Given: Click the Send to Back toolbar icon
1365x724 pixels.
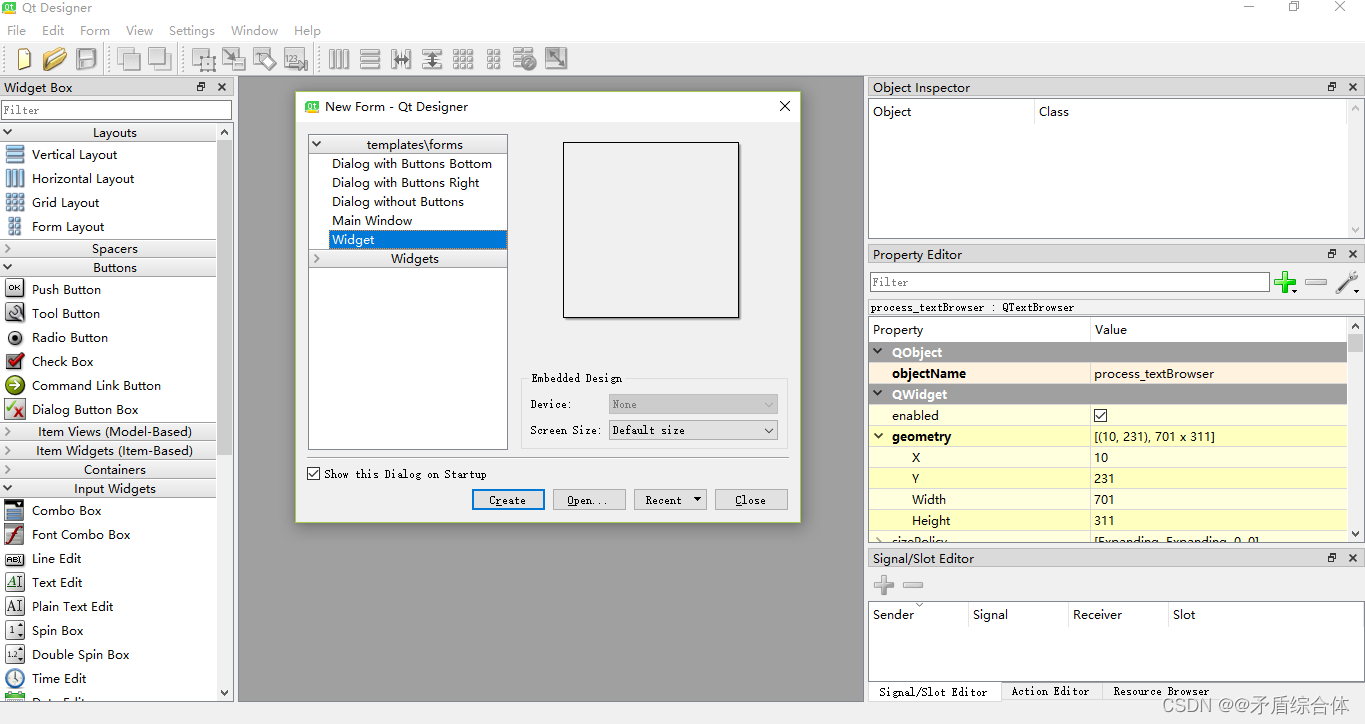Looking at the screenshot, I should tap(129, 59).
